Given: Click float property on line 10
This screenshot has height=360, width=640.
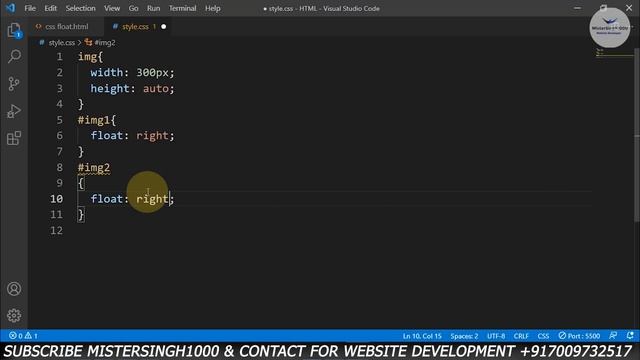Looking at the screenshot, I should [107, 199].
